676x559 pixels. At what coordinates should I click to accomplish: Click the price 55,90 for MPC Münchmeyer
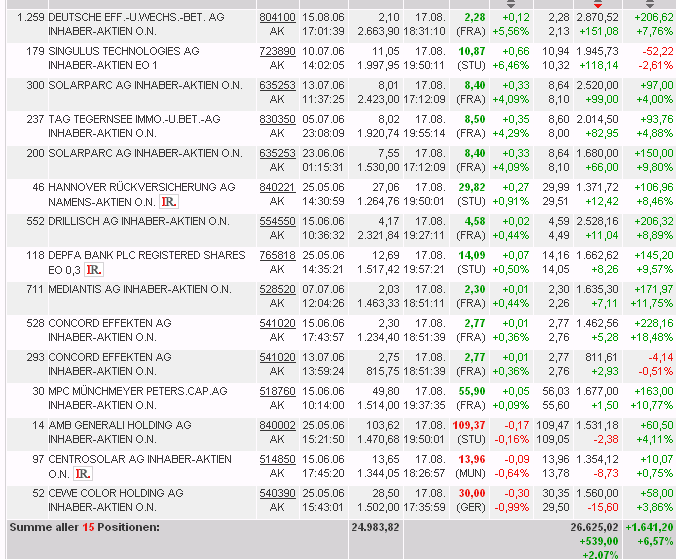pyautogui.click(x=472, y=392)
